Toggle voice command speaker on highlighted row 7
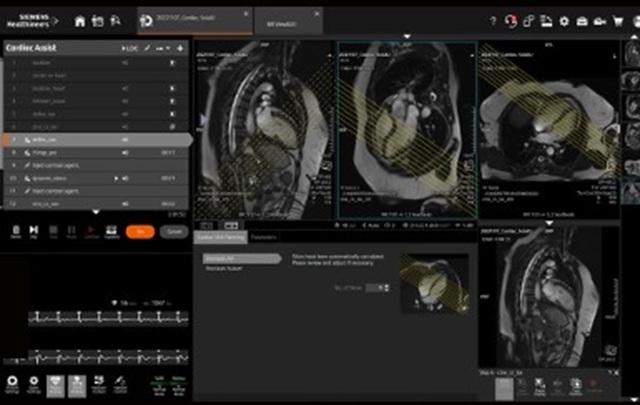 [x=125, y=140]
